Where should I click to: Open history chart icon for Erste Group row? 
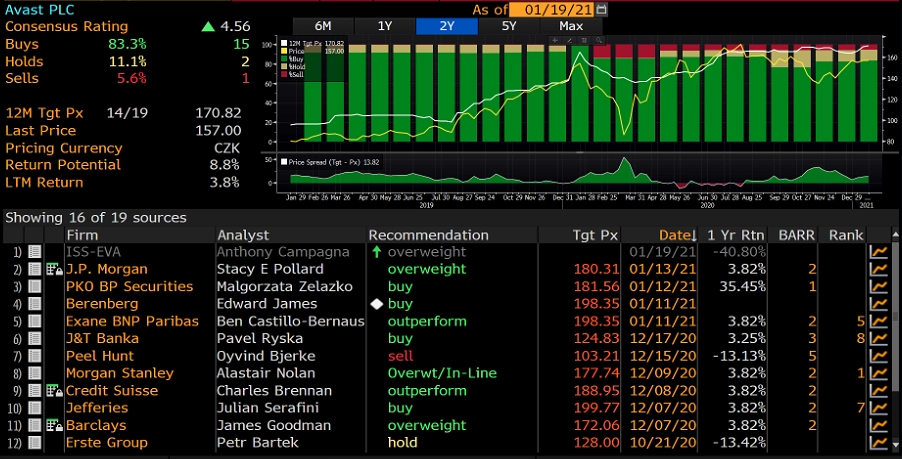(878, 442)
